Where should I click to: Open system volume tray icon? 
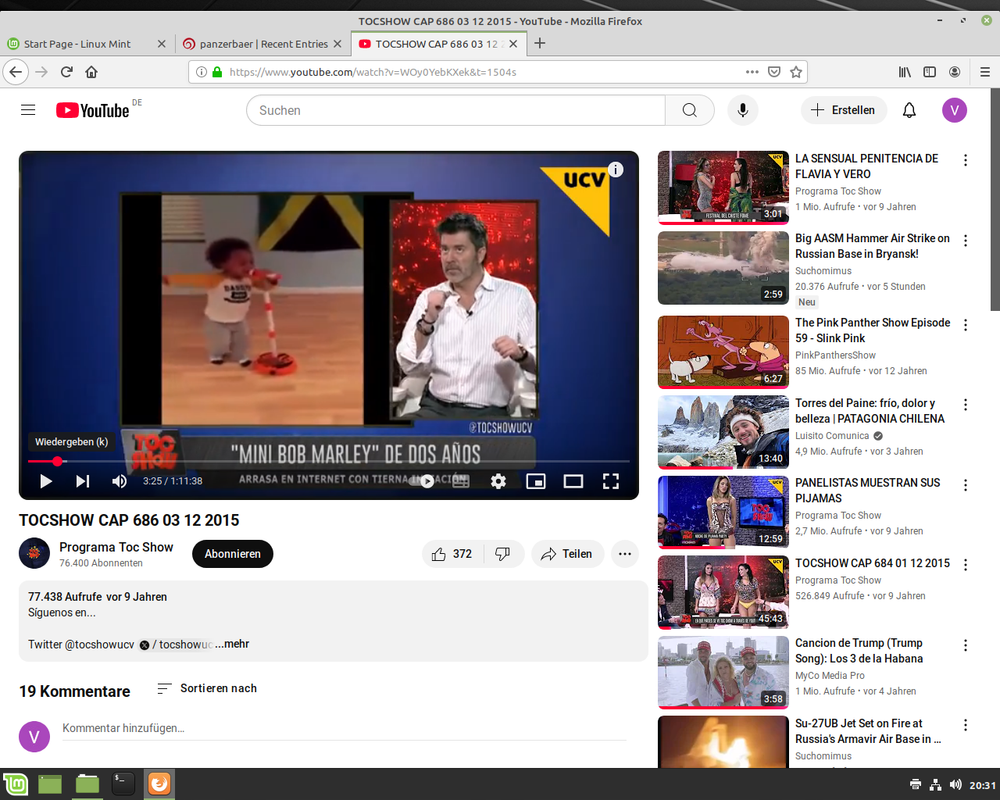[955, 785]
